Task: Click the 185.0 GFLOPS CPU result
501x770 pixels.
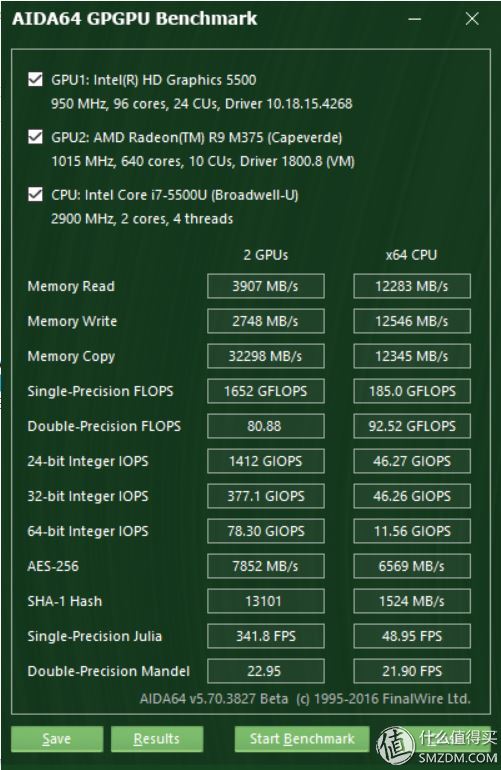Action: point(412,391)
